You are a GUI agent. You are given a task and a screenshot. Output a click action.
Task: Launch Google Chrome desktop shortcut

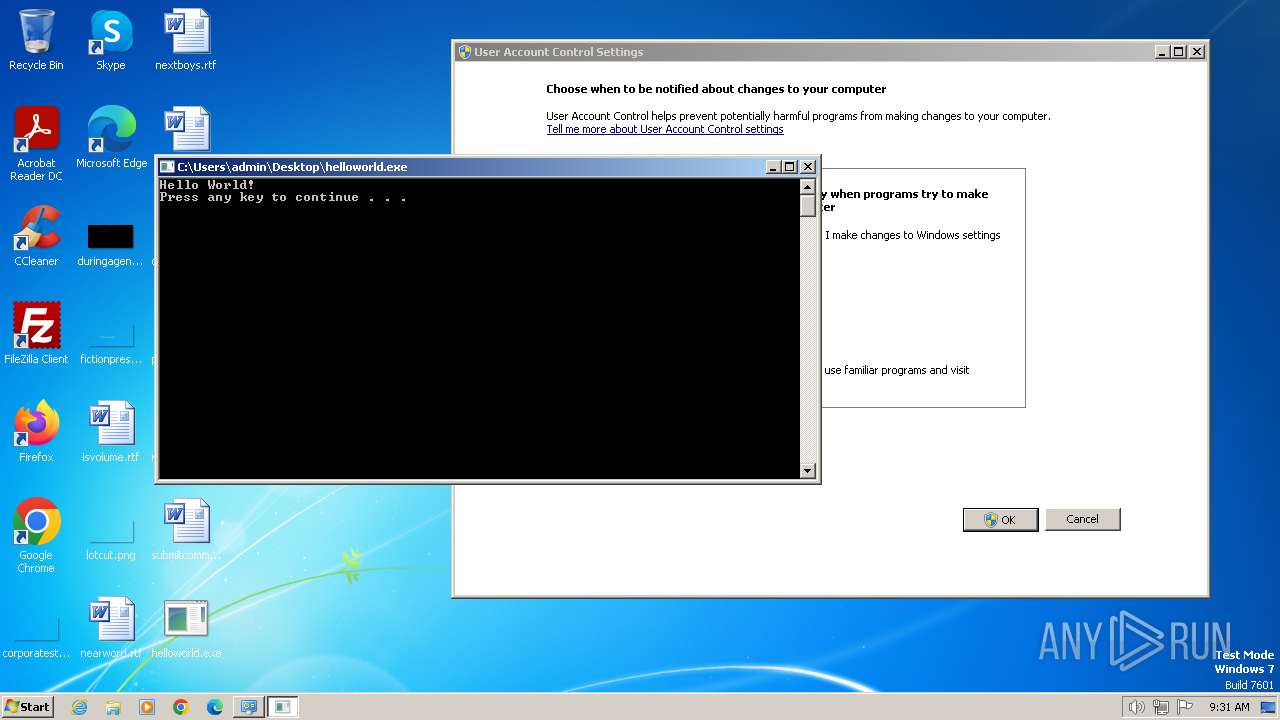36,536
